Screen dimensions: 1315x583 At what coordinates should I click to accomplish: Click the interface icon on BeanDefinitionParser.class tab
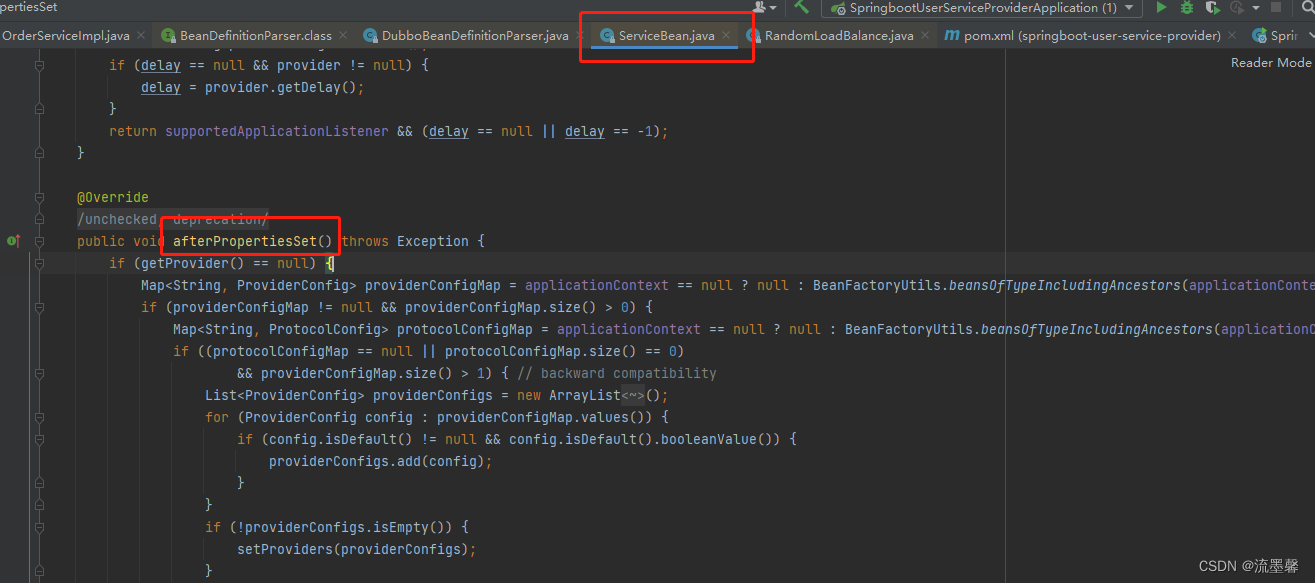(168, 36)
